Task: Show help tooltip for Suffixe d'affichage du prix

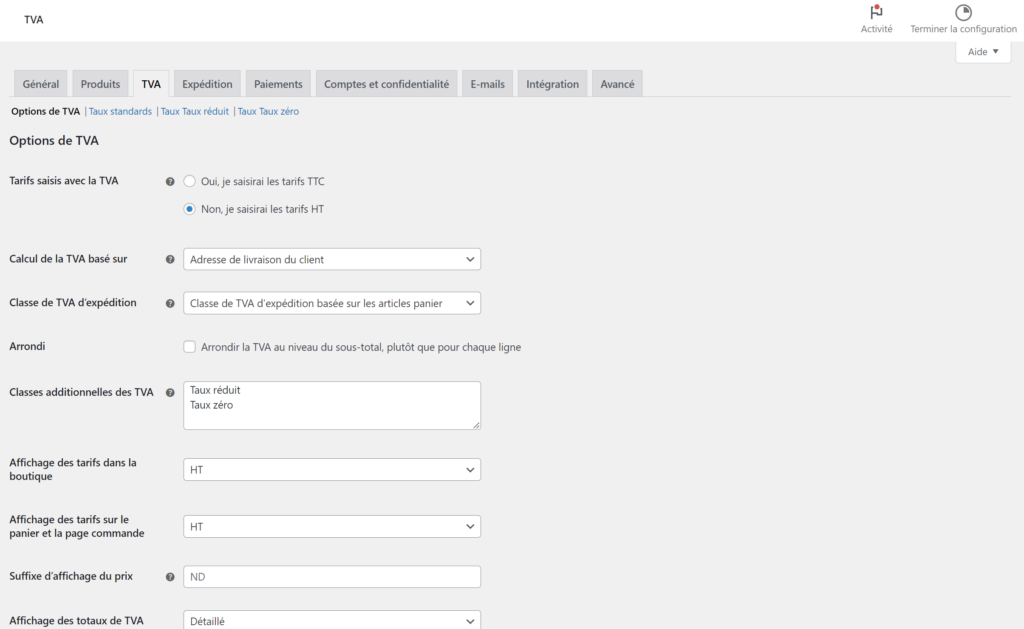Action: [x=170, y=577]
